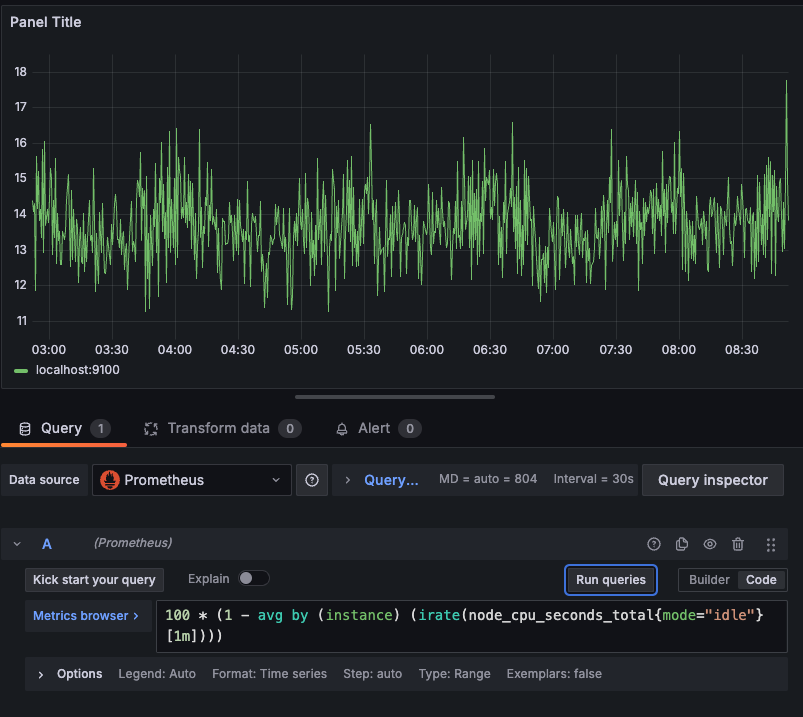Click the Prometheus flame logo icon
This screenshot has height=717, width=803.
pyautogui.click(x=110, y=480)
